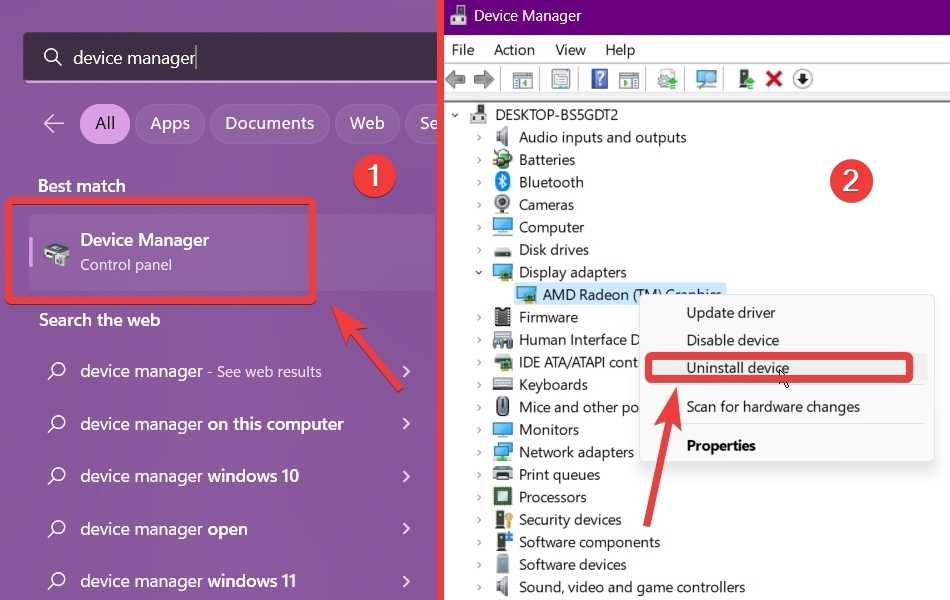Expand the Audio inputs and outputs category
The image size is (950, 600).
coord(479,138)
